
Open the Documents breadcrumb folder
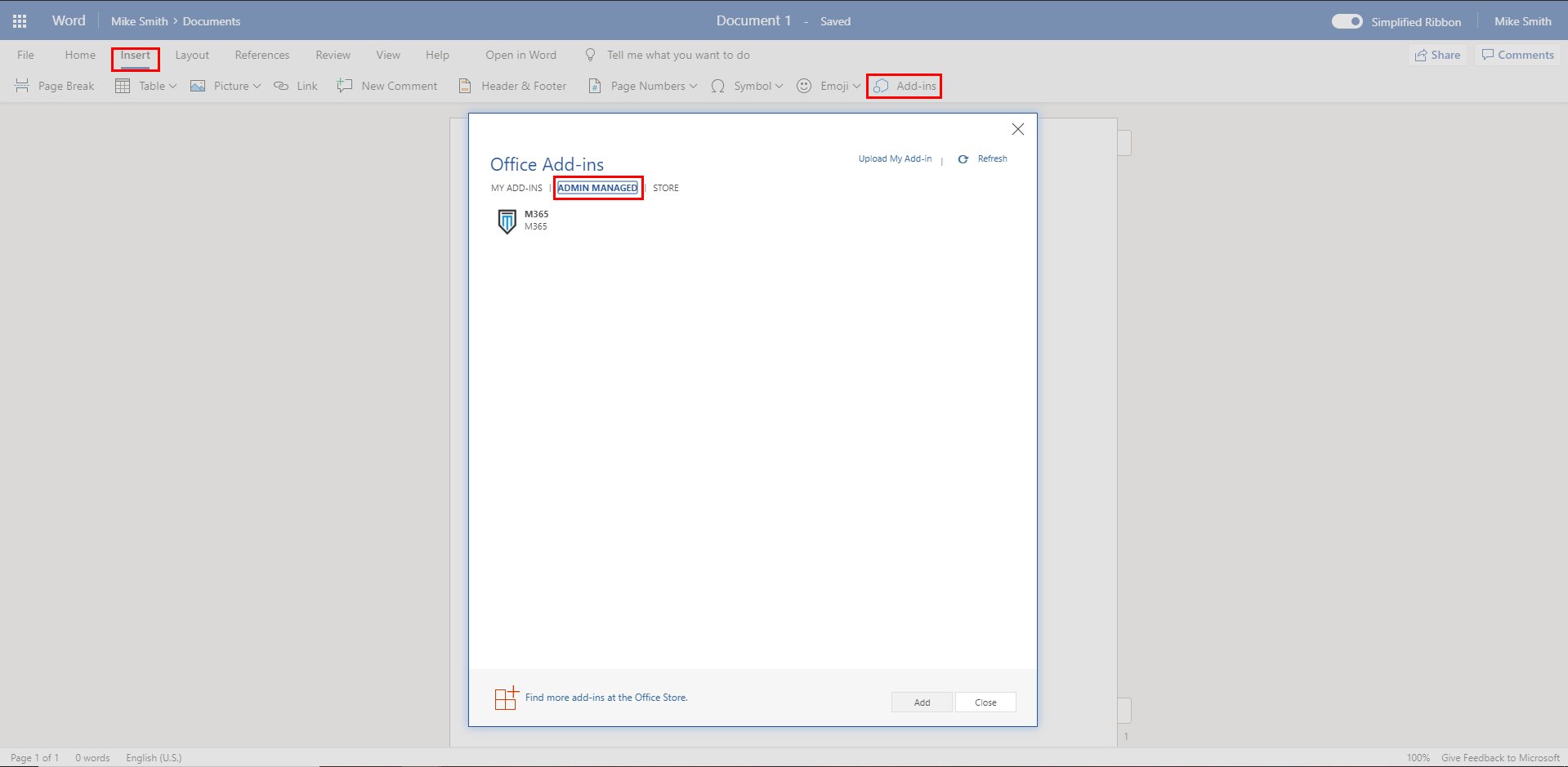click(212, 21)
